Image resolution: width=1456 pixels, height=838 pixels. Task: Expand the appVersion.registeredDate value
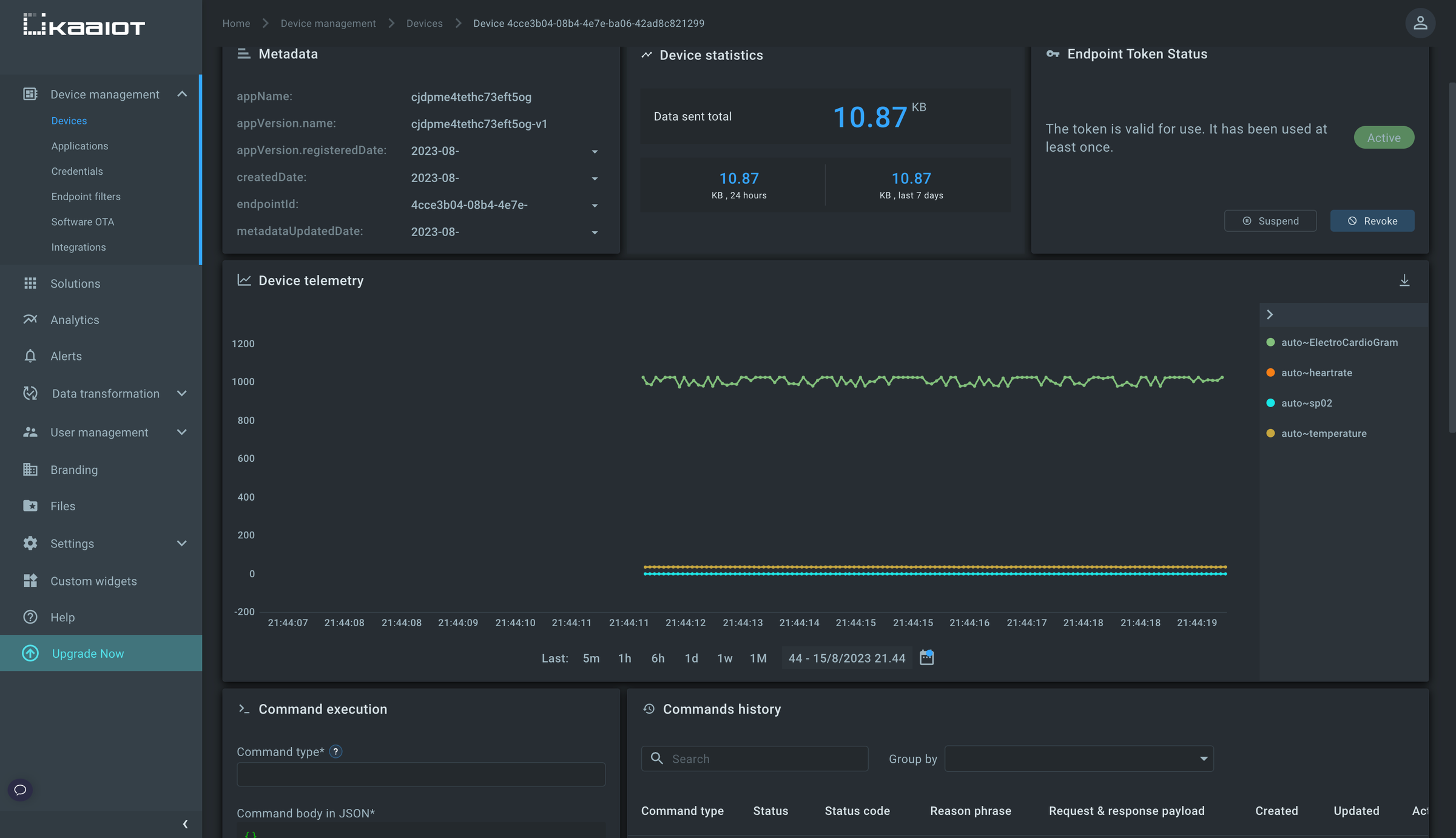pos(595,152)
